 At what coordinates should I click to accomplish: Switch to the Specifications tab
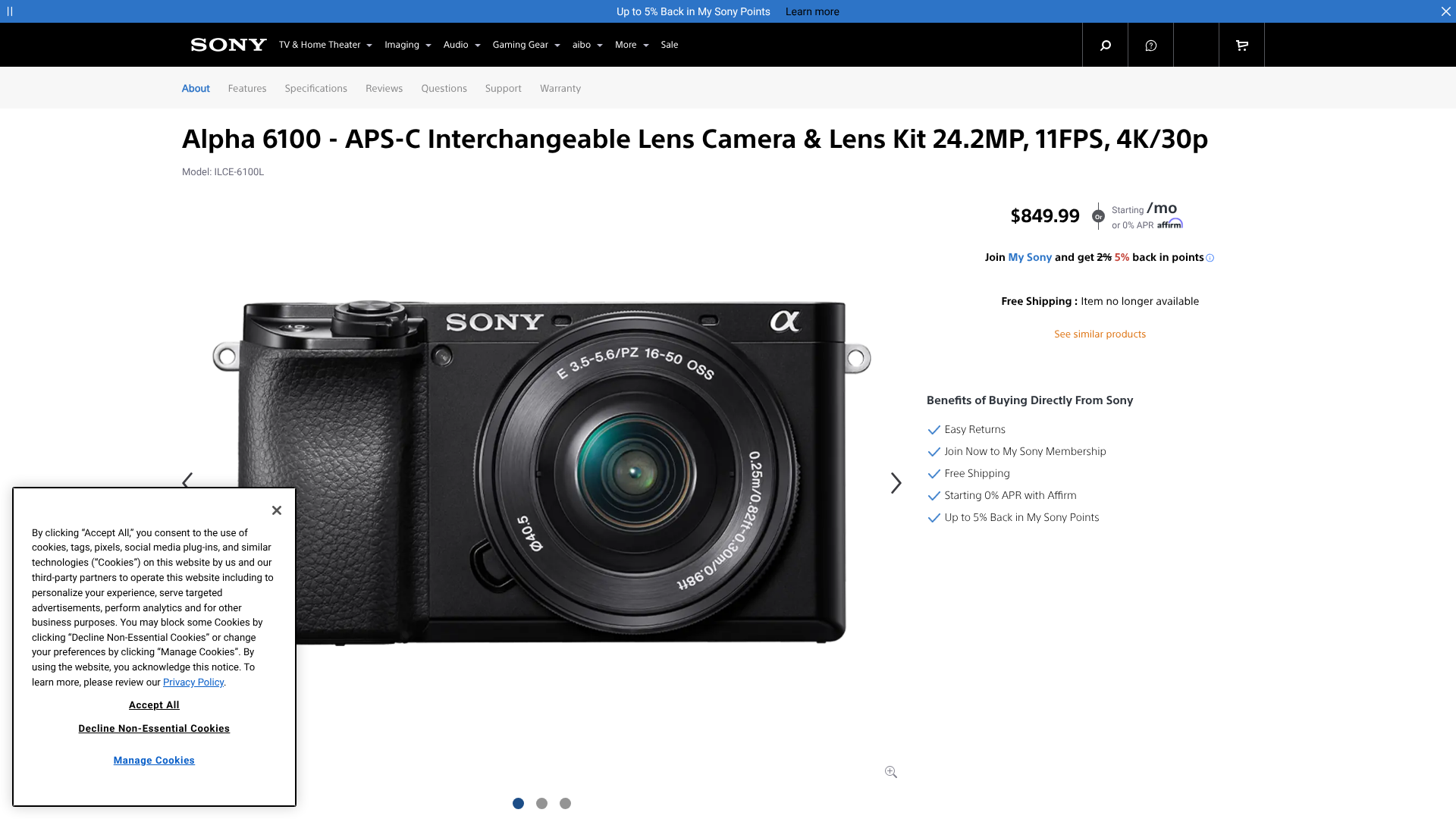(315, 88)
